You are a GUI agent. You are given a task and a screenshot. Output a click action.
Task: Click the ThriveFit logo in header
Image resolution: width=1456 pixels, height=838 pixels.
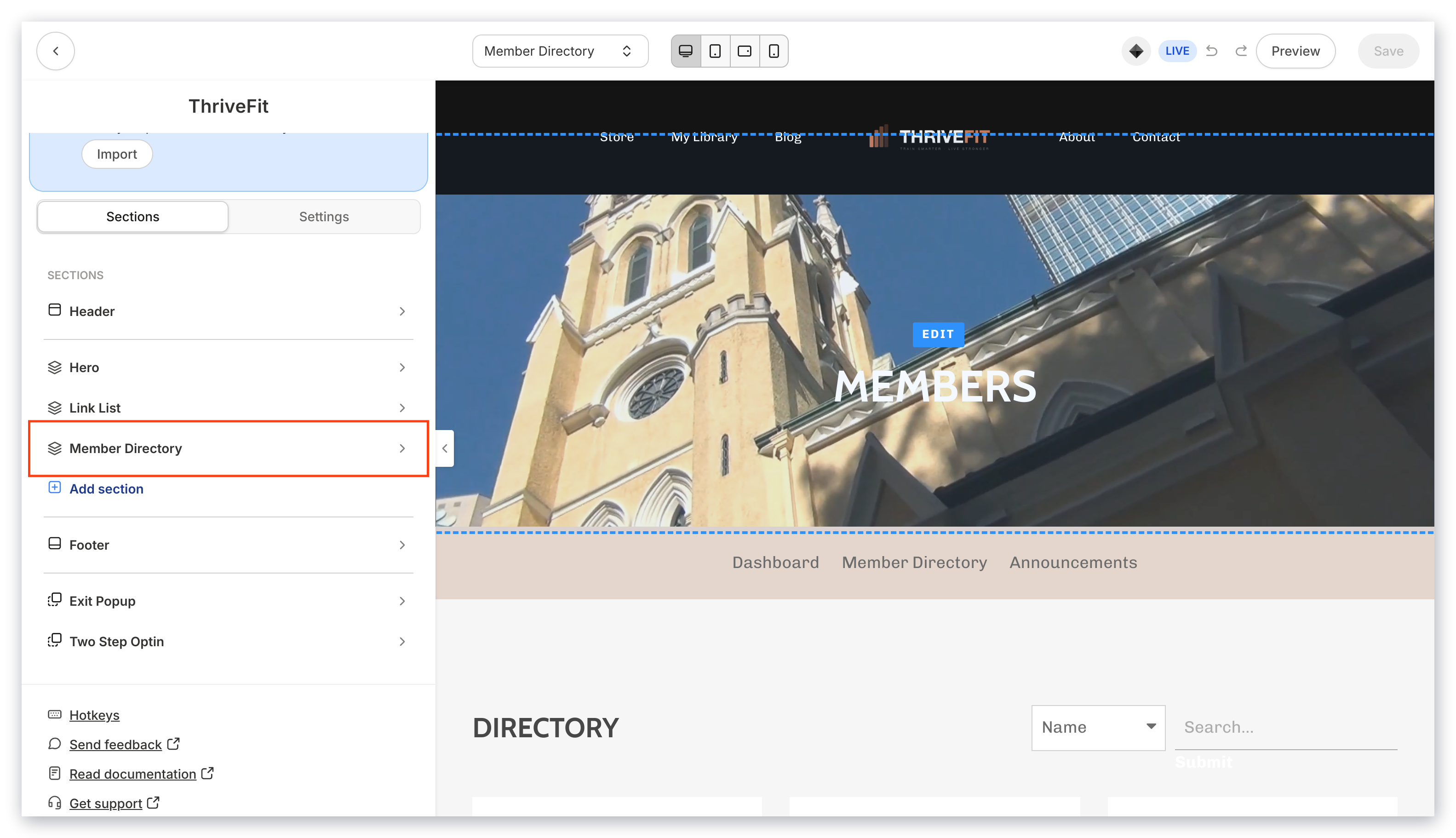[x=929, y=137]
